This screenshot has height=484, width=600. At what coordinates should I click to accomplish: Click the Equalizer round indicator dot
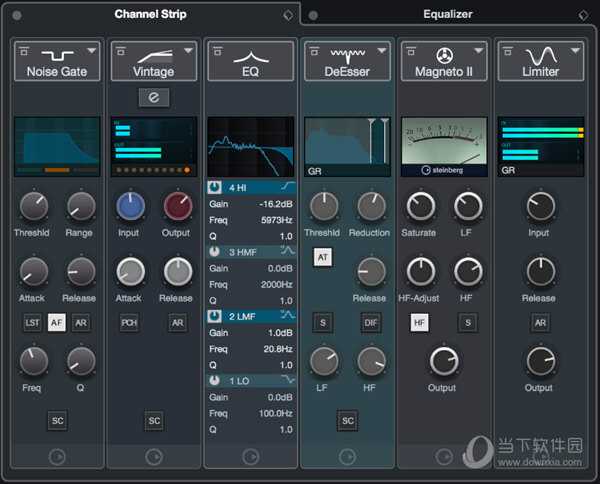click(313, 15)
